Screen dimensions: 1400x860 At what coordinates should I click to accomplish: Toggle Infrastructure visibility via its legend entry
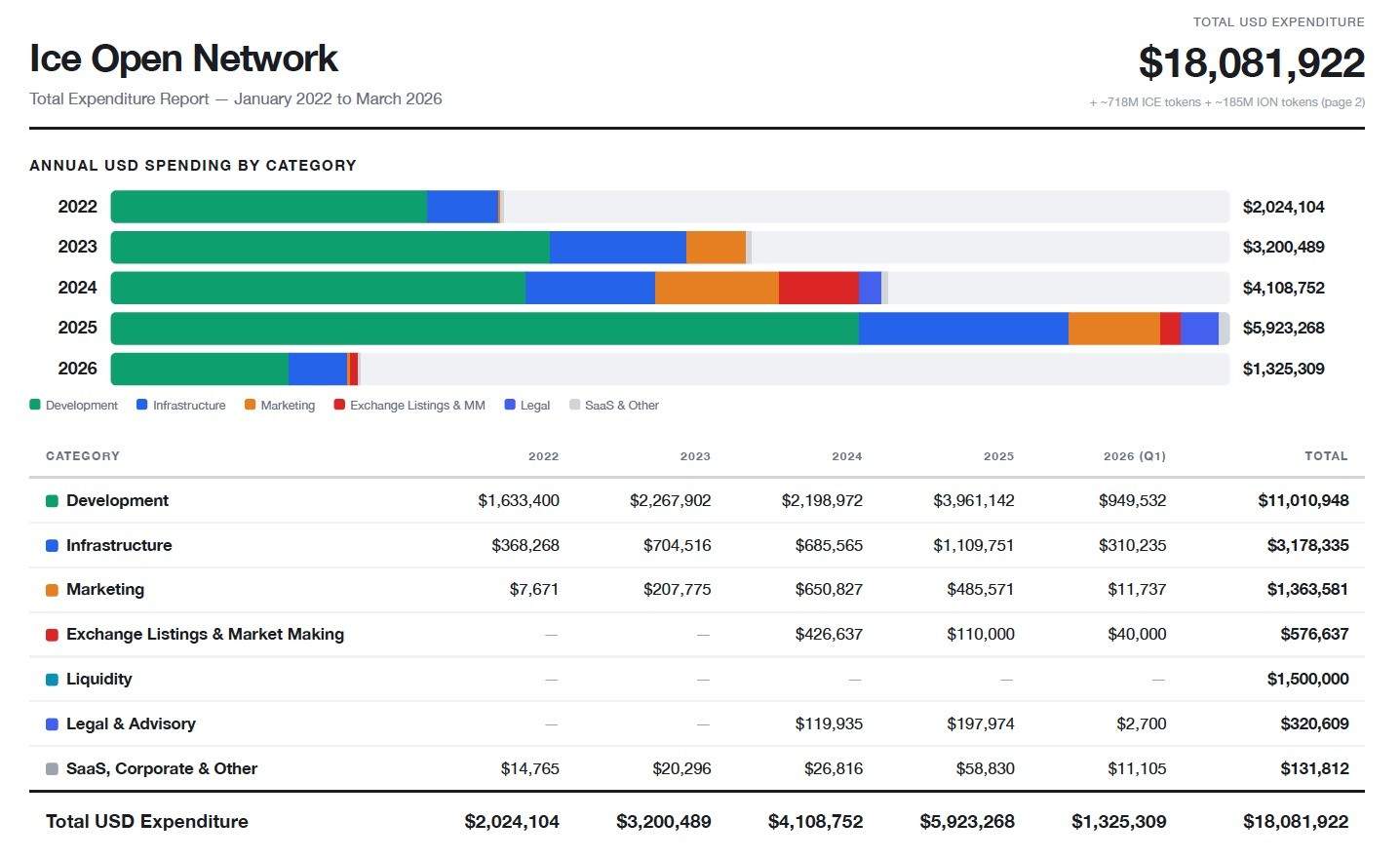coord(183,405)
